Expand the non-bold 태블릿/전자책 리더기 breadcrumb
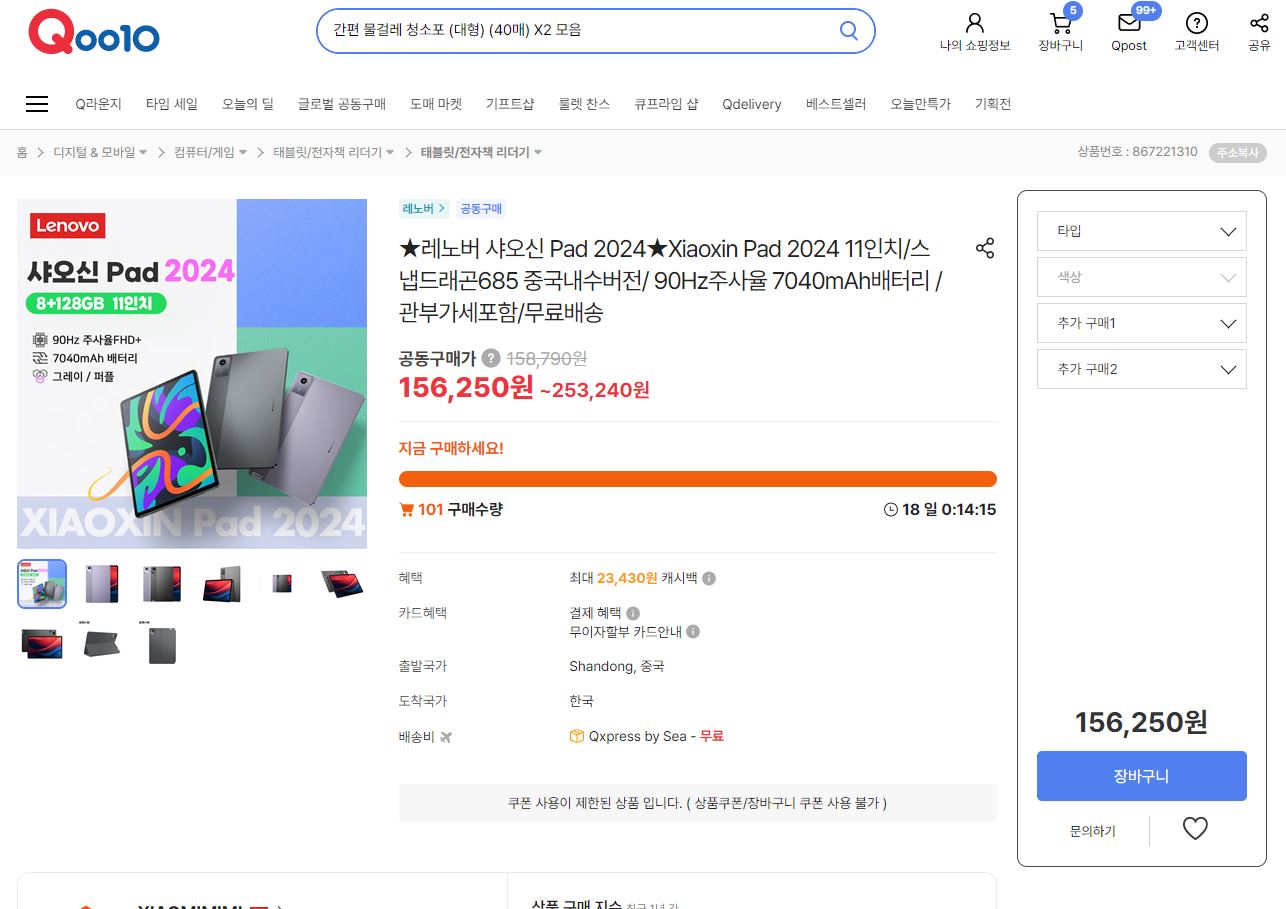This screenshot has width=1286, height=909. coord(391,152)
